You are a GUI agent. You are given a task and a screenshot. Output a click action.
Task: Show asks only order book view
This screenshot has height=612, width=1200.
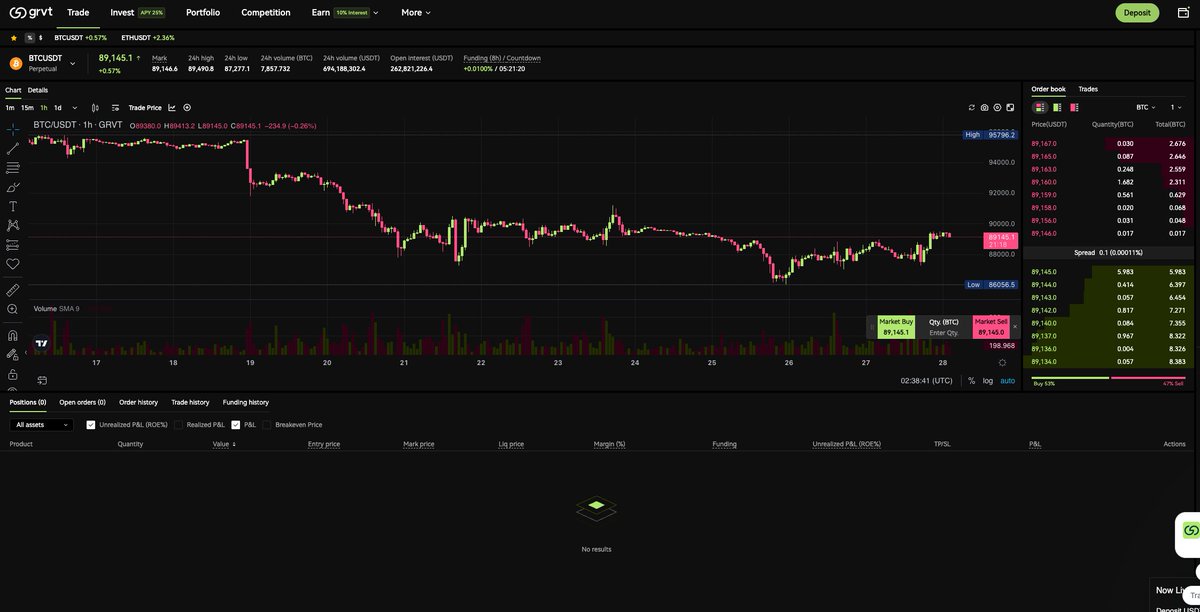pos(1074,107)
